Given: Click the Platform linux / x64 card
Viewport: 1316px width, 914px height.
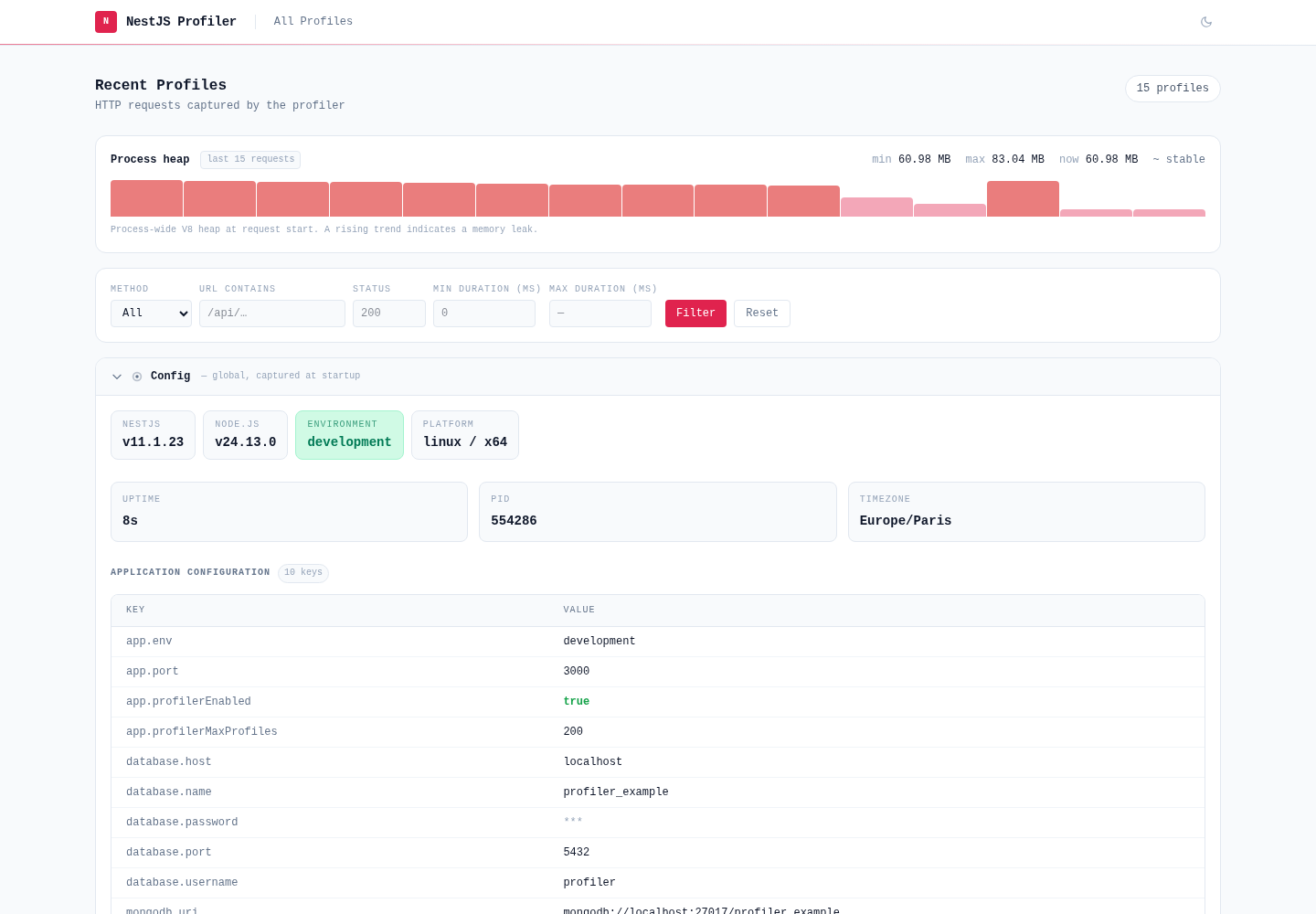Looking at the screenshot, I should 465,435.
